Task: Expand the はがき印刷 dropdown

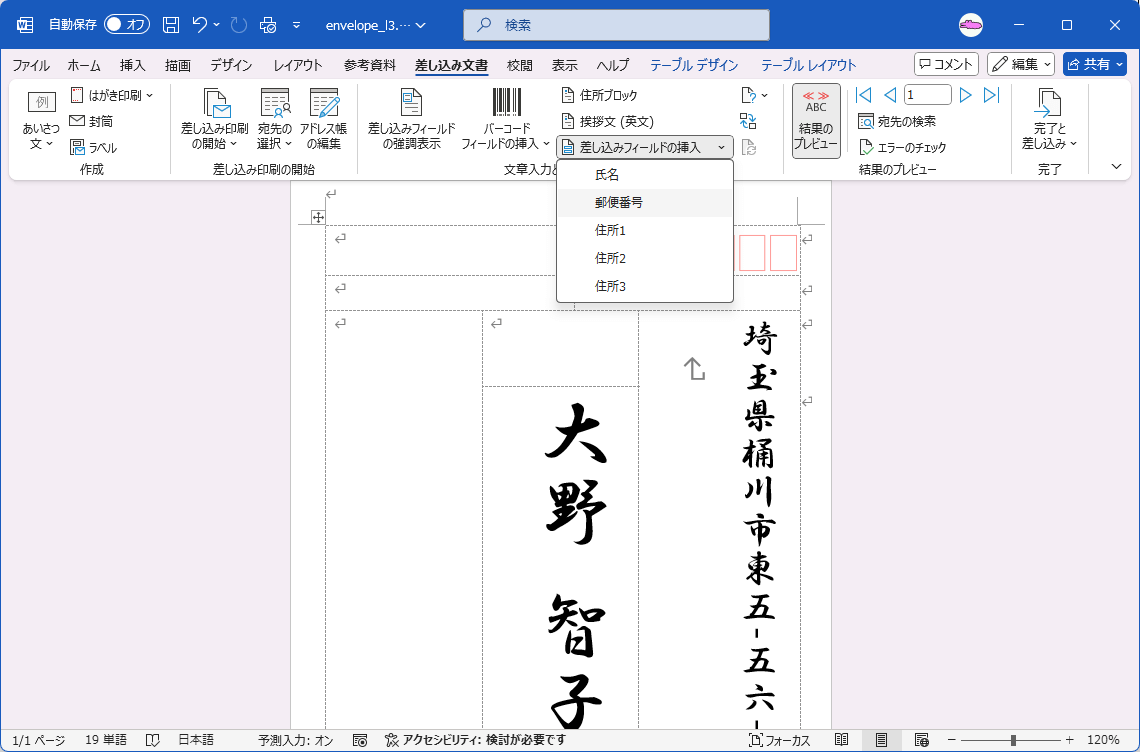Action: tap(149, 95)
